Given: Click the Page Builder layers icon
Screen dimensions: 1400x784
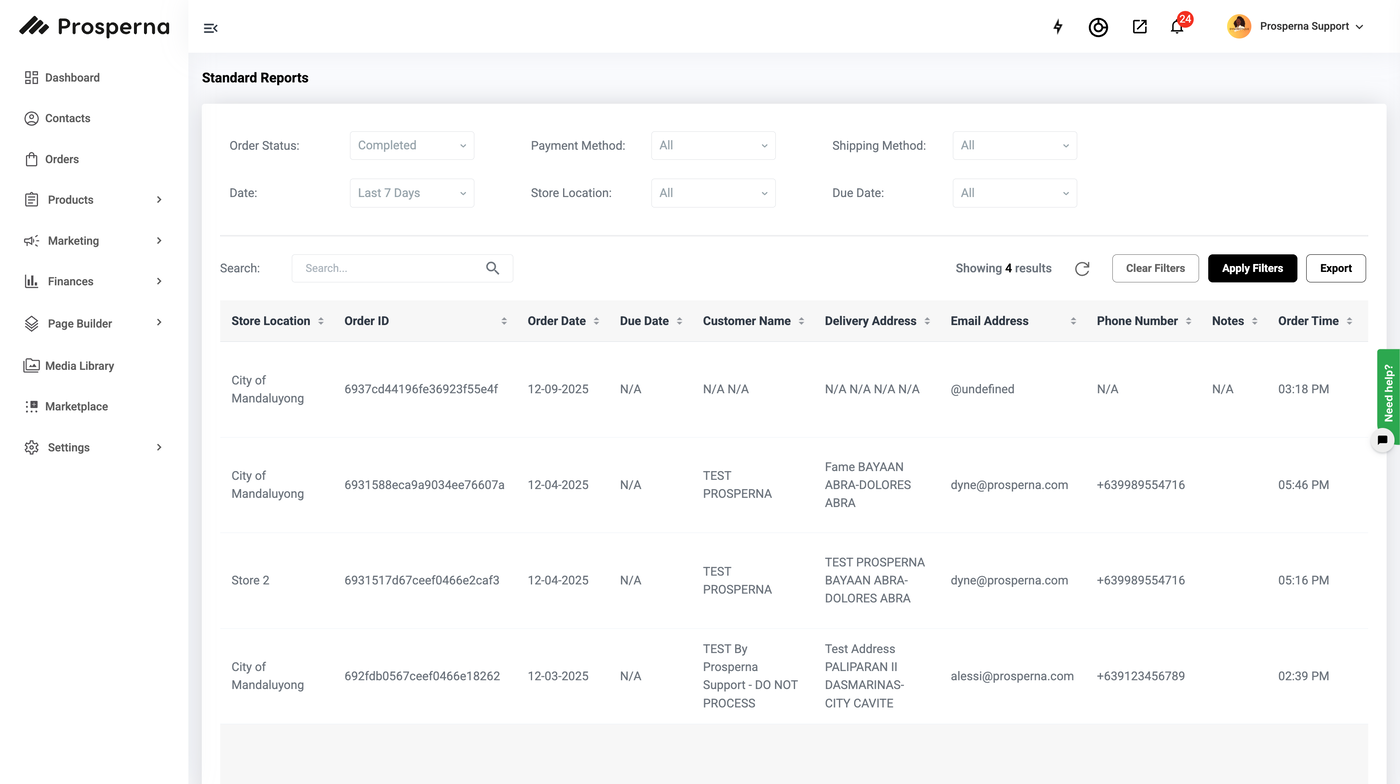Looking at the screenshot, I should [32, 324].
